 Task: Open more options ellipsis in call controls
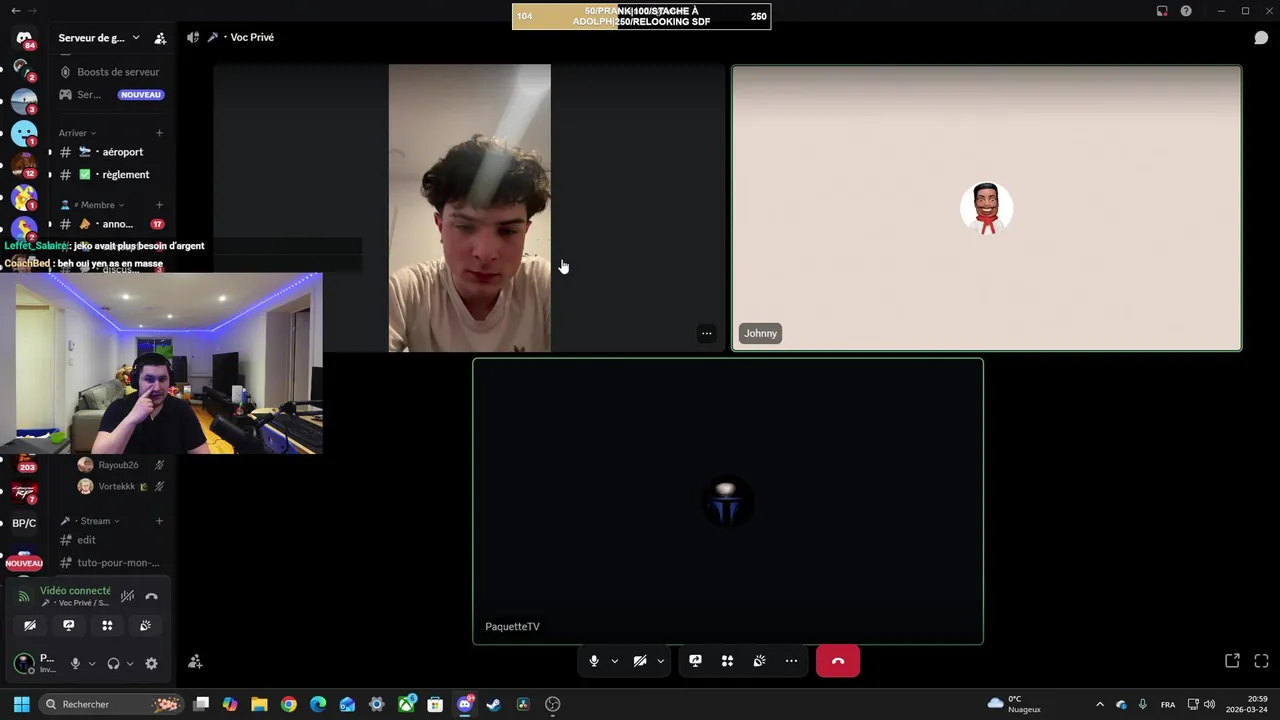coord(791,661)
